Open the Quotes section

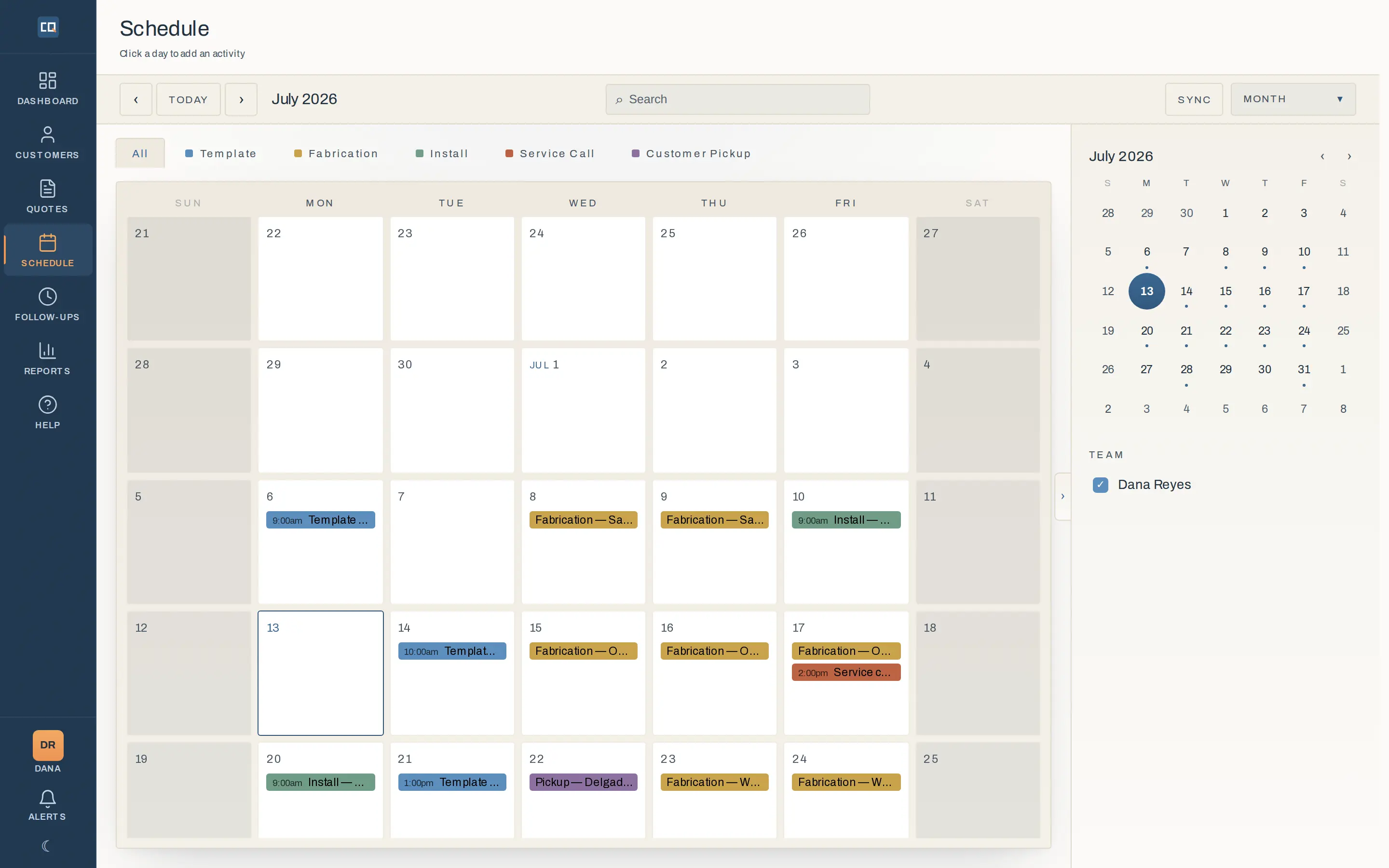48,196
